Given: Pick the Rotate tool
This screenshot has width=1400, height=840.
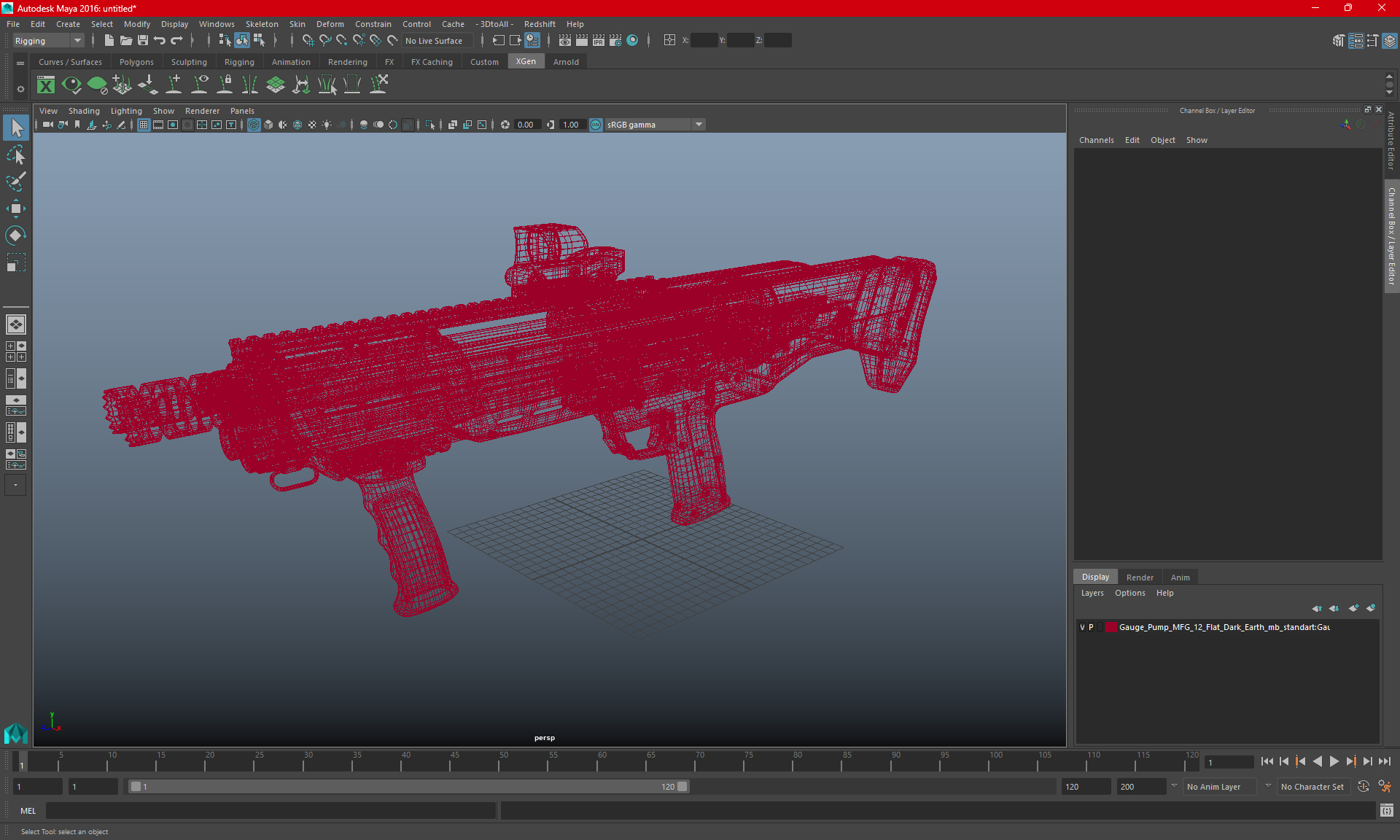Looking at the screenshot, I should pos(15,236).
